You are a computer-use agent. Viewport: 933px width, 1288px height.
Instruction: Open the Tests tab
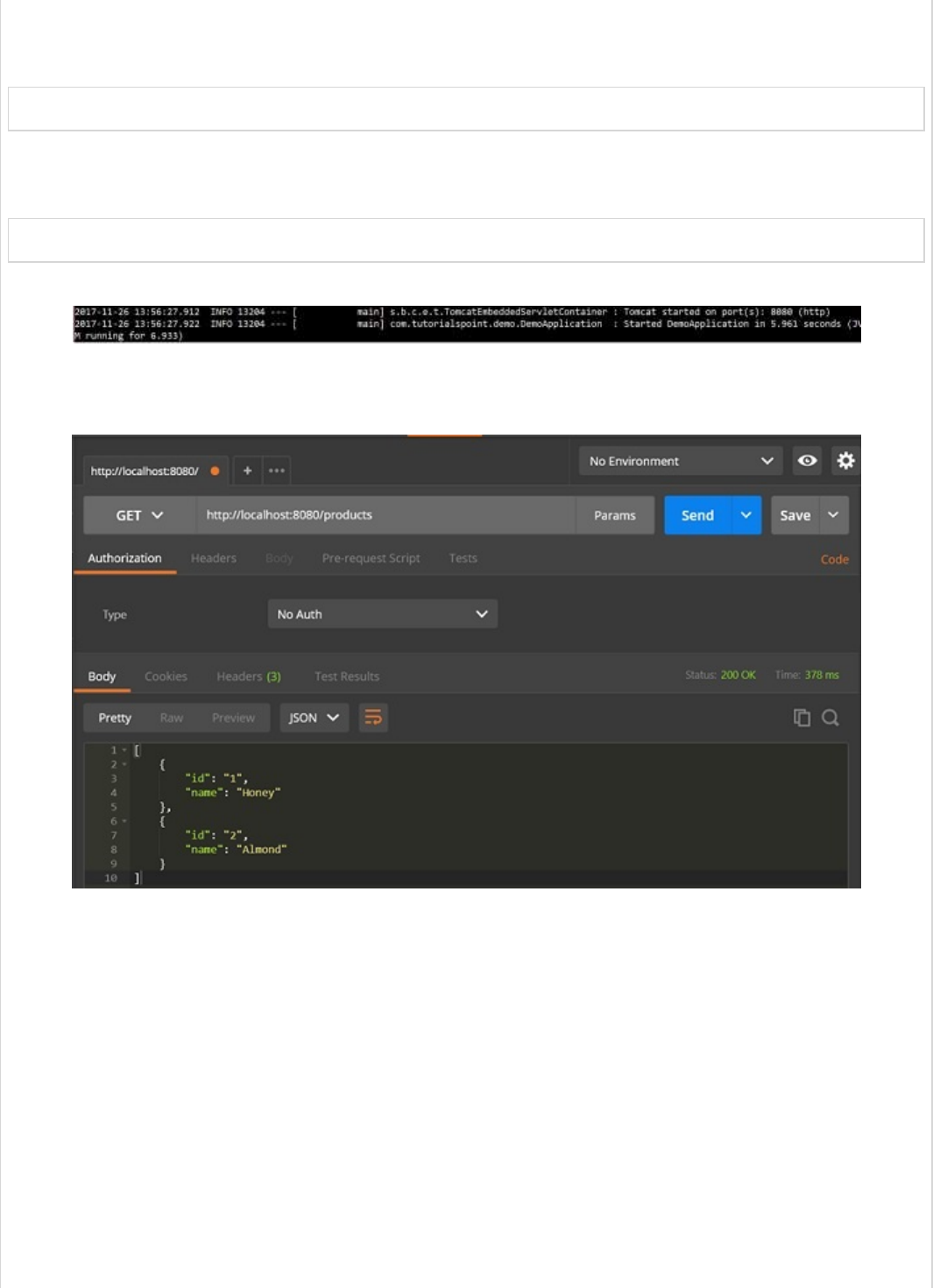click(463, 558)
